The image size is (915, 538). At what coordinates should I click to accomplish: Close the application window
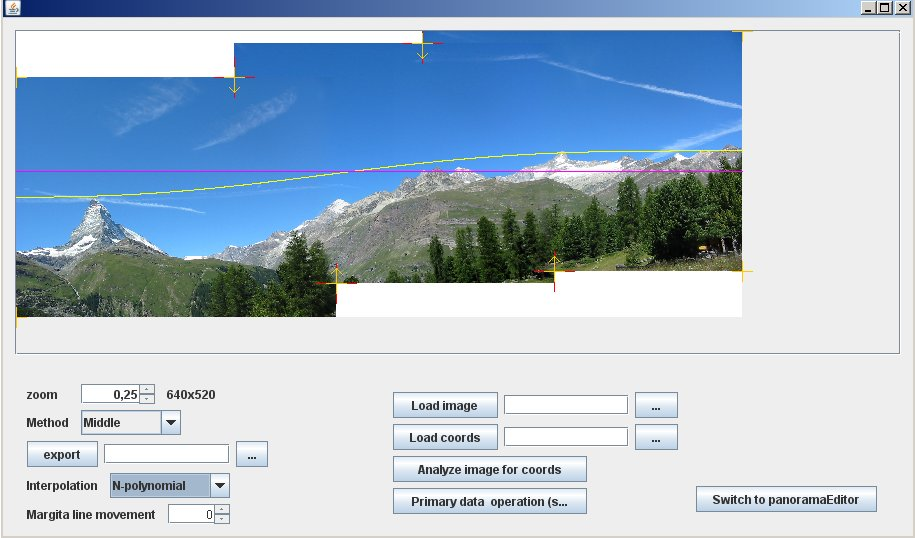click(x=902, y=8)
